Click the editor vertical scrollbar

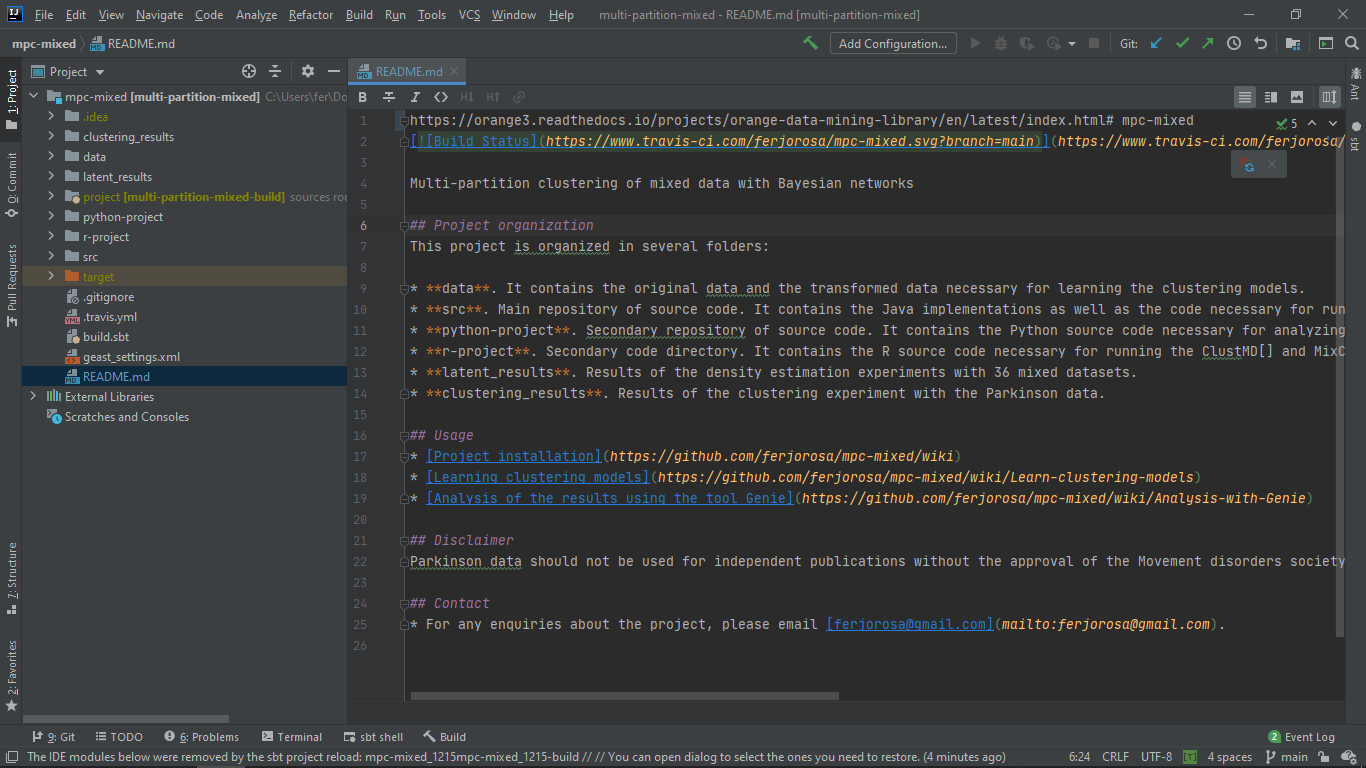1341,375
